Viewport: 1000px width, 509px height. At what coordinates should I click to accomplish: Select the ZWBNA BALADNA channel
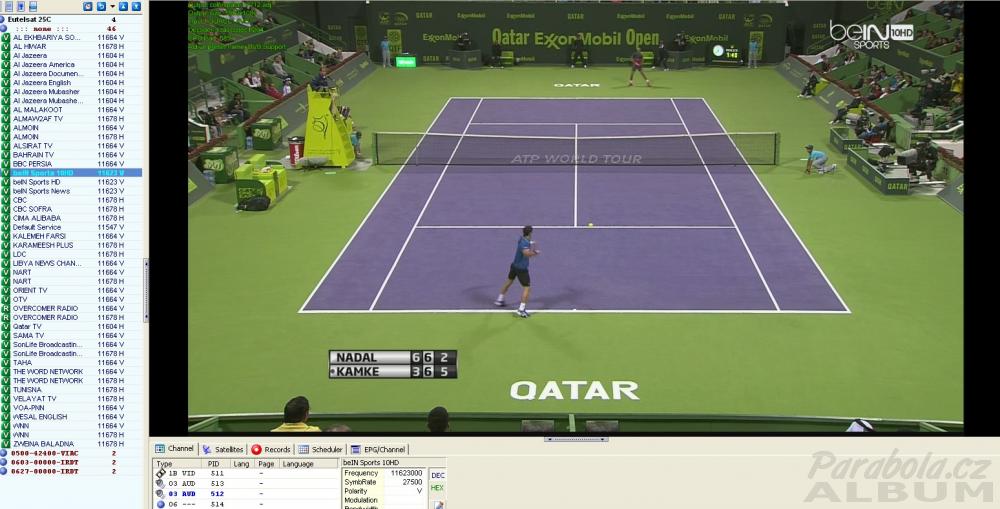pyautogui.click(x=71, y=443)
